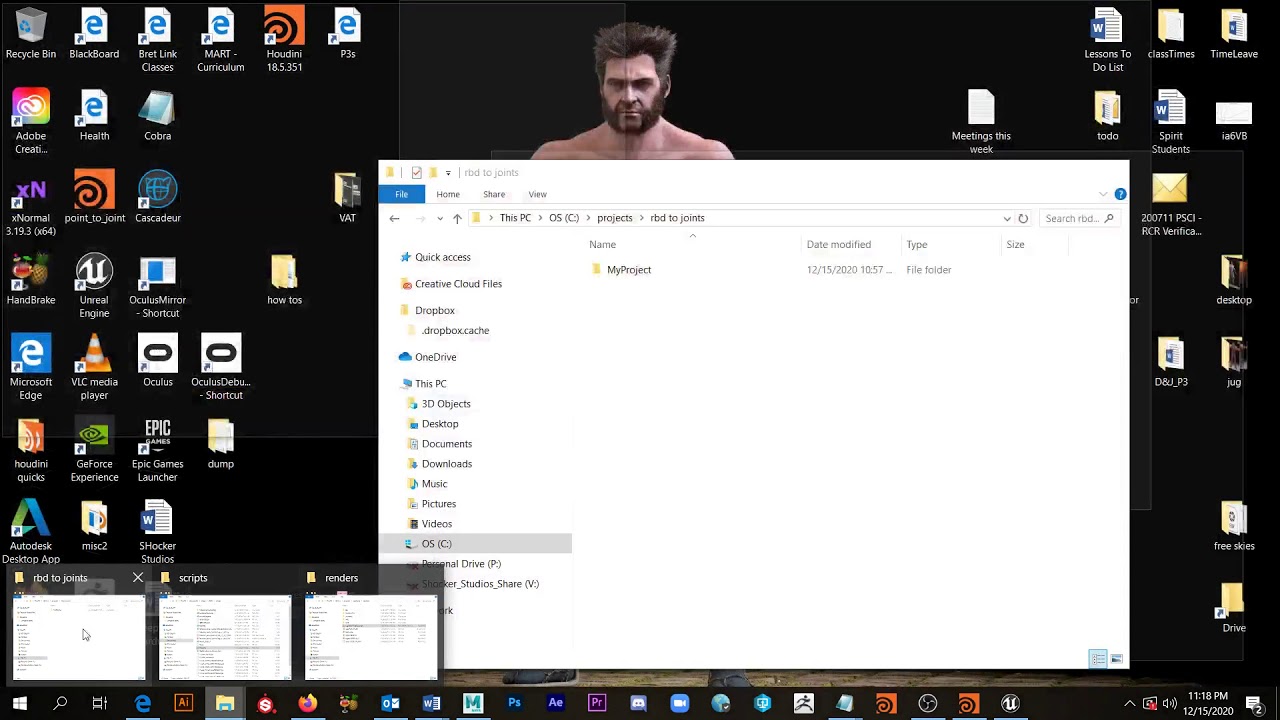Open the chevron after projects in the address bar
1280x720 pixels.
pyautogui.click(x=641, y=218)
